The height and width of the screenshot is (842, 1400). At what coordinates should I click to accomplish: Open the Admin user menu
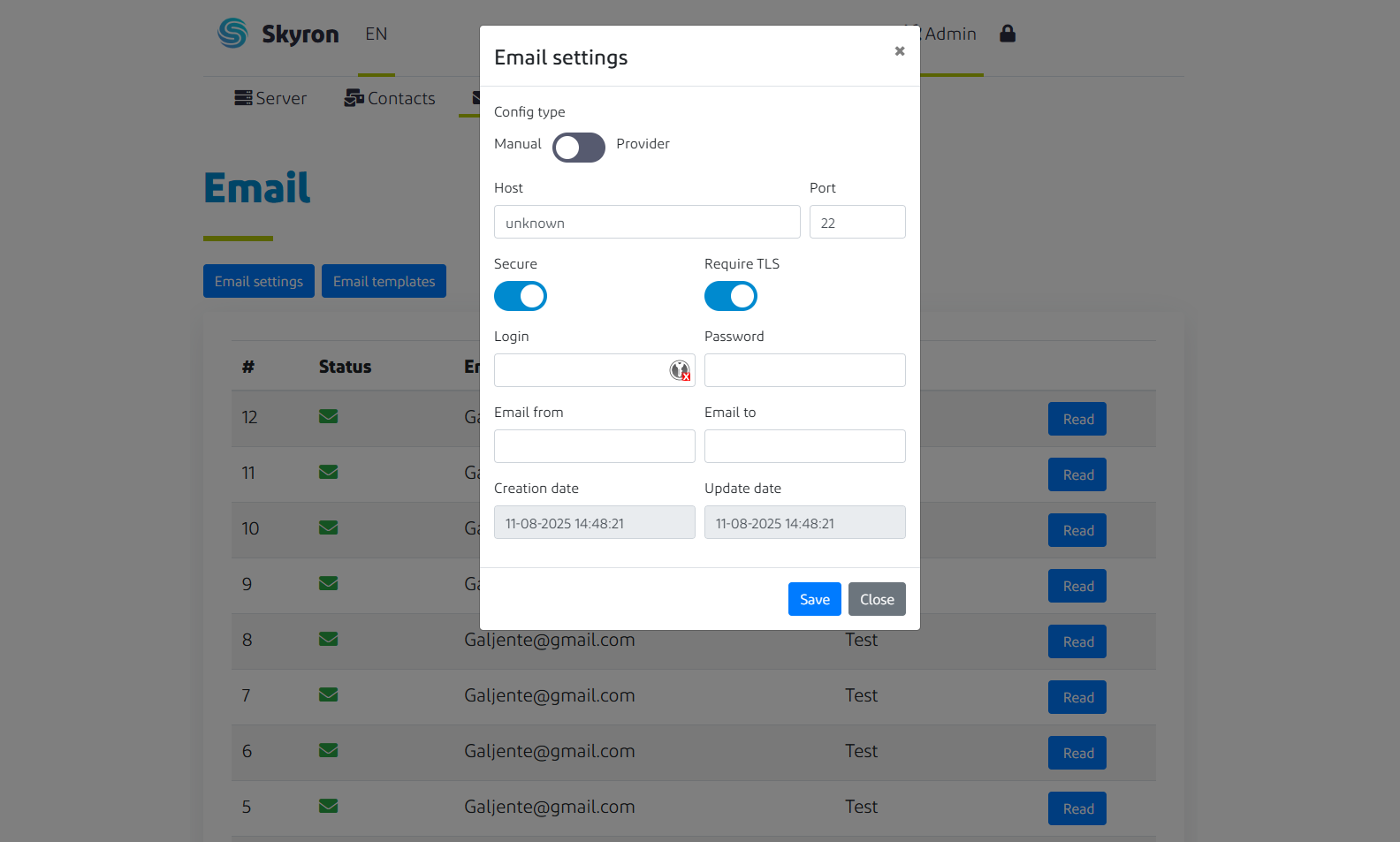950,34
